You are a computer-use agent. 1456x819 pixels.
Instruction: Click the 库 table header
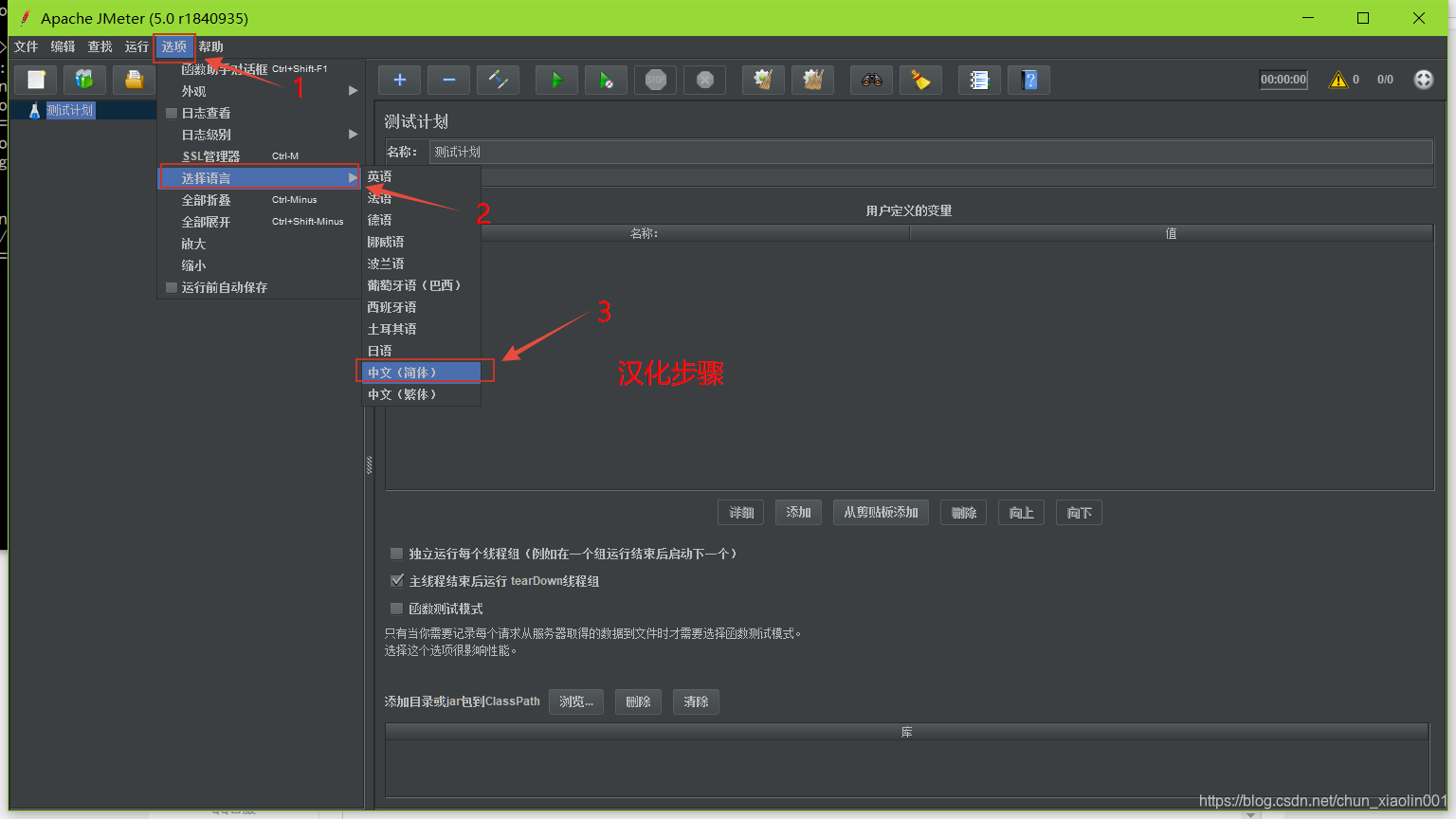907,732
